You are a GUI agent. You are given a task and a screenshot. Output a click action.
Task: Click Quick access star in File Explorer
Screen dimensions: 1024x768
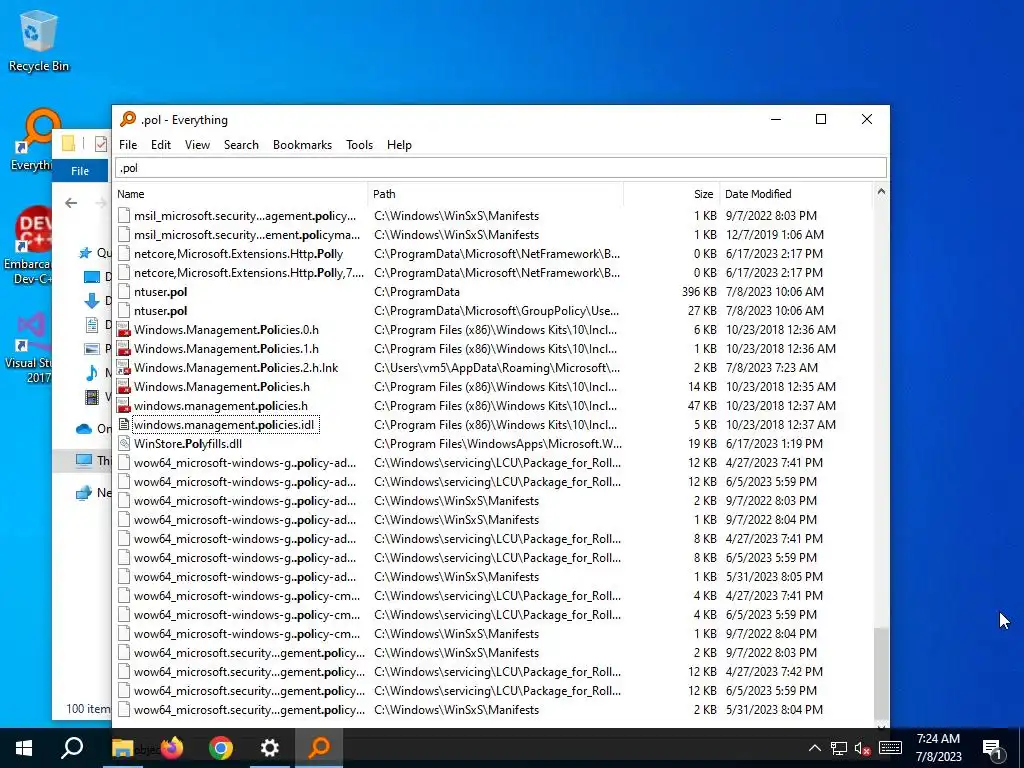pyautogui.click(x=85, y=253)
